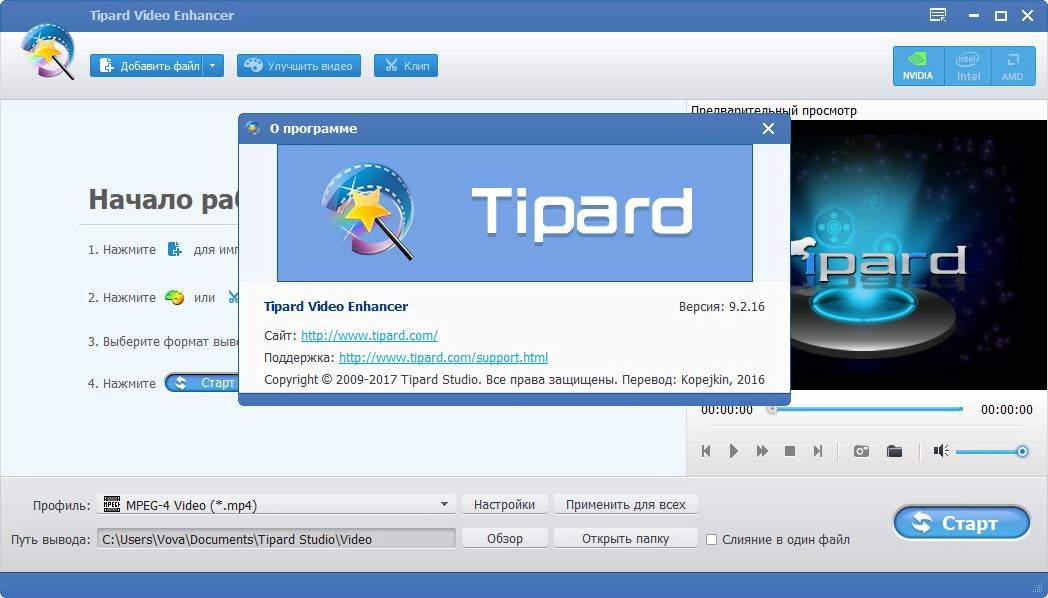Click the Предварительный просмотр label
This screenshot has width=1048, height=598.
773,111
